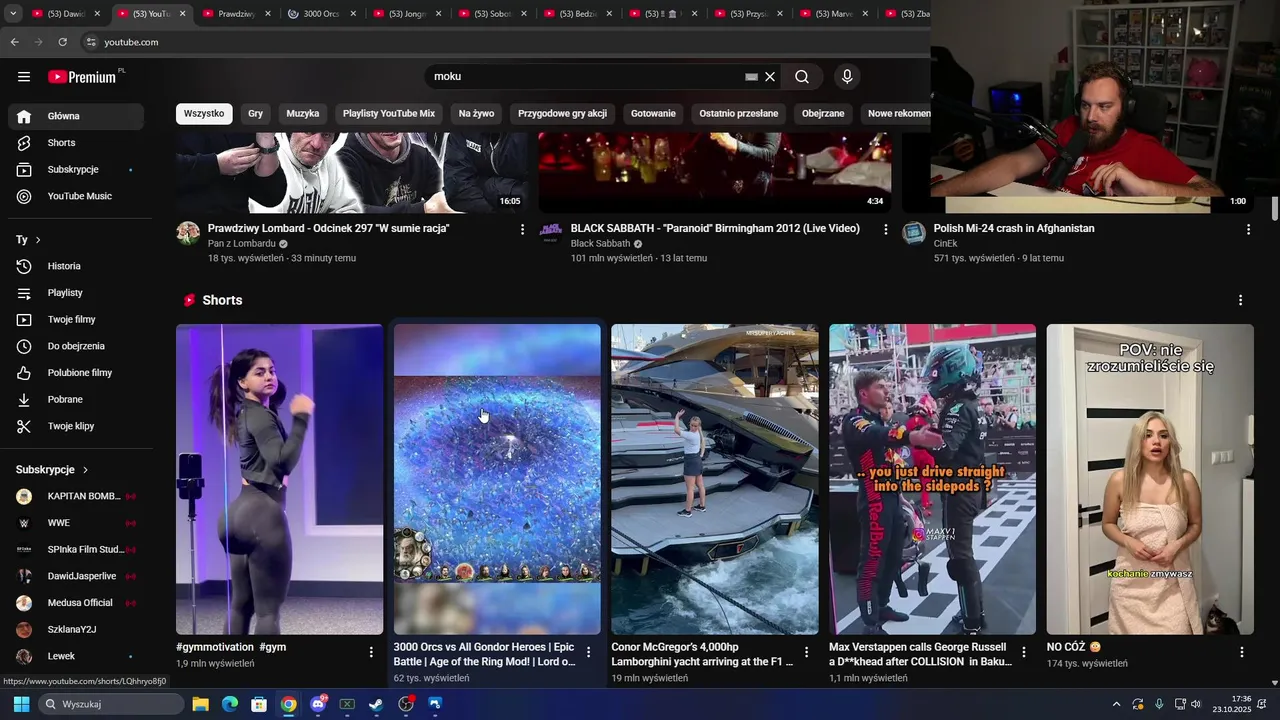Open Polish Mi-24 crash in Afghanistan title
Screen dimensions: 1280x720
[x=1014, y=228]
